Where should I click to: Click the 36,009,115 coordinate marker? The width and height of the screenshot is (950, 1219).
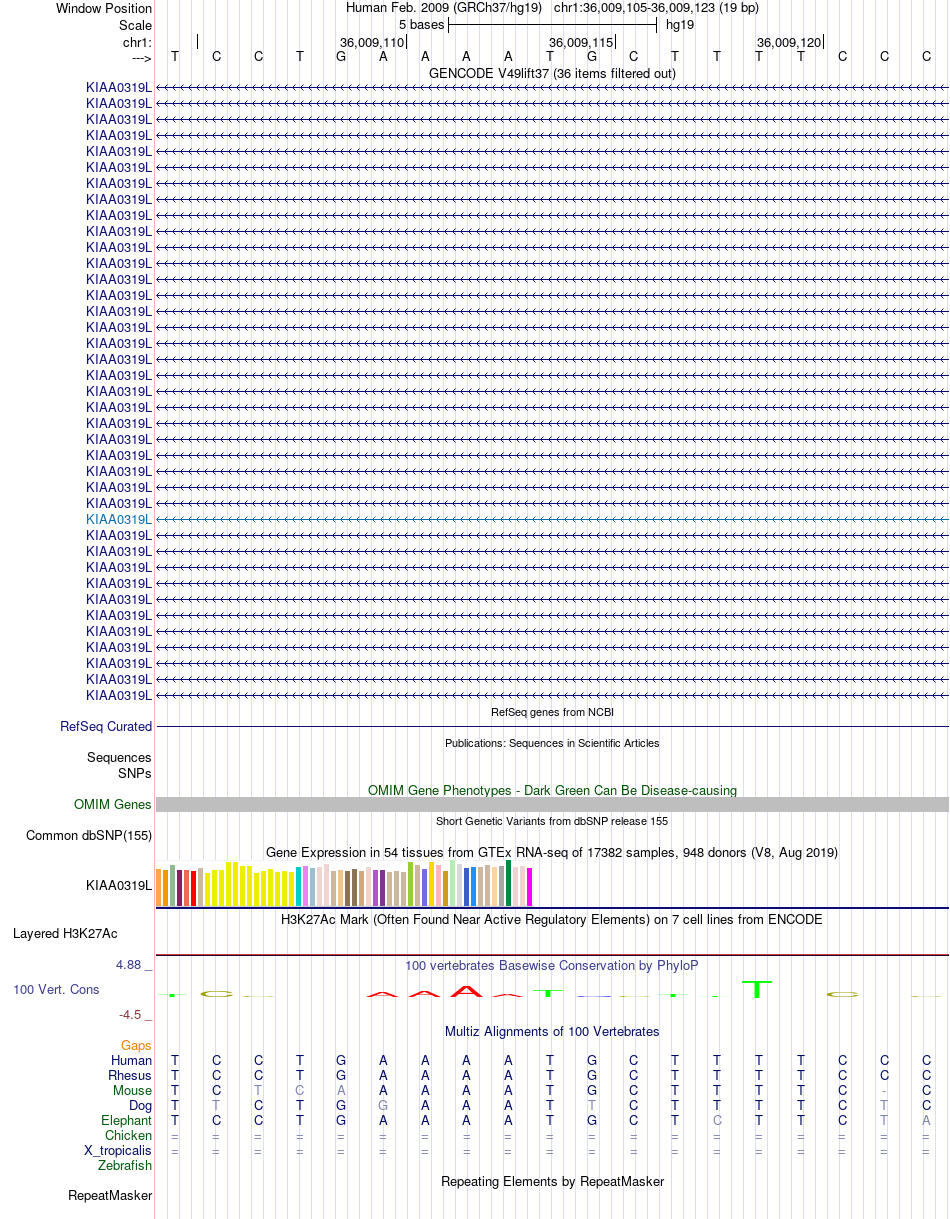tap(581, 42)
